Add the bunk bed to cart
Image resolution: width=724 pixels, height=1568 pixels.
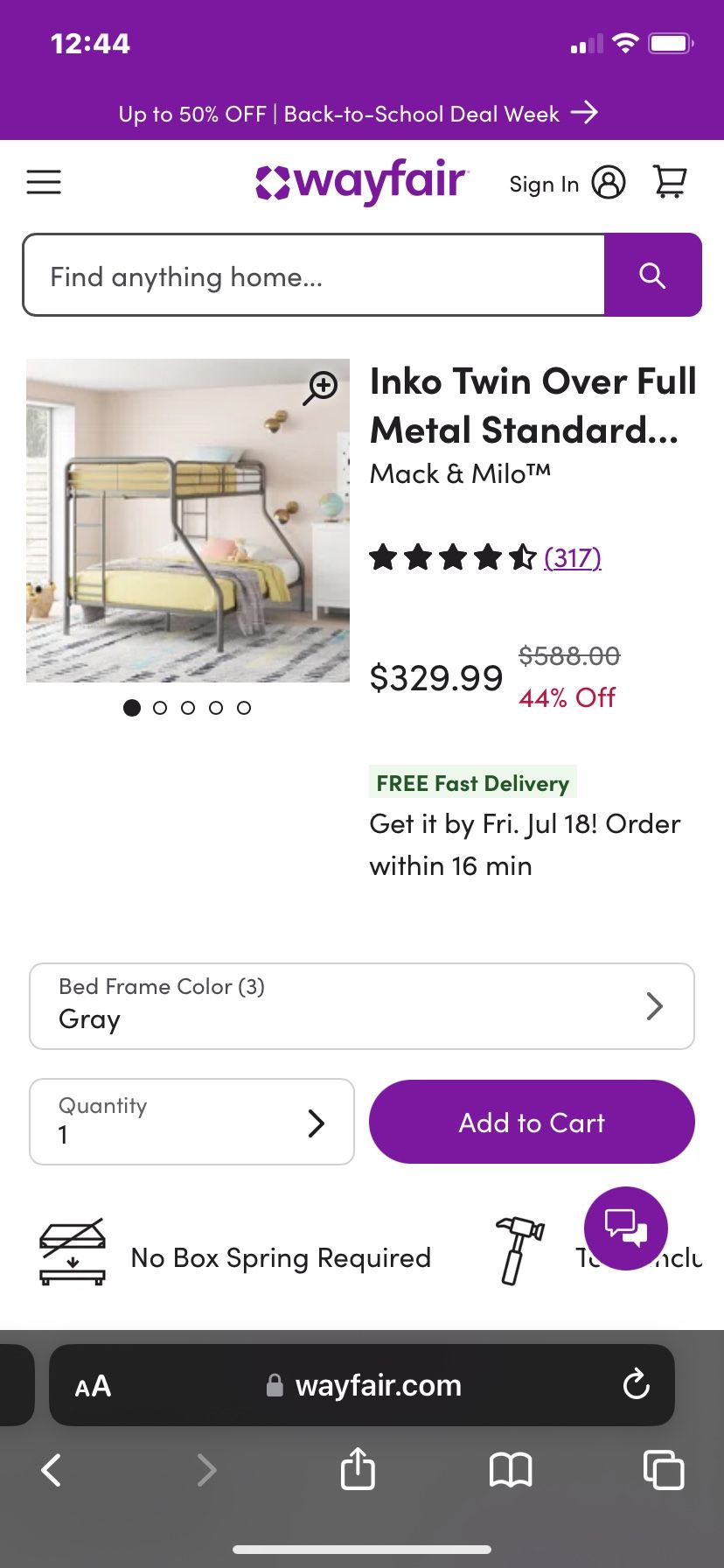pyautogui.click(x=532, y=1122)
